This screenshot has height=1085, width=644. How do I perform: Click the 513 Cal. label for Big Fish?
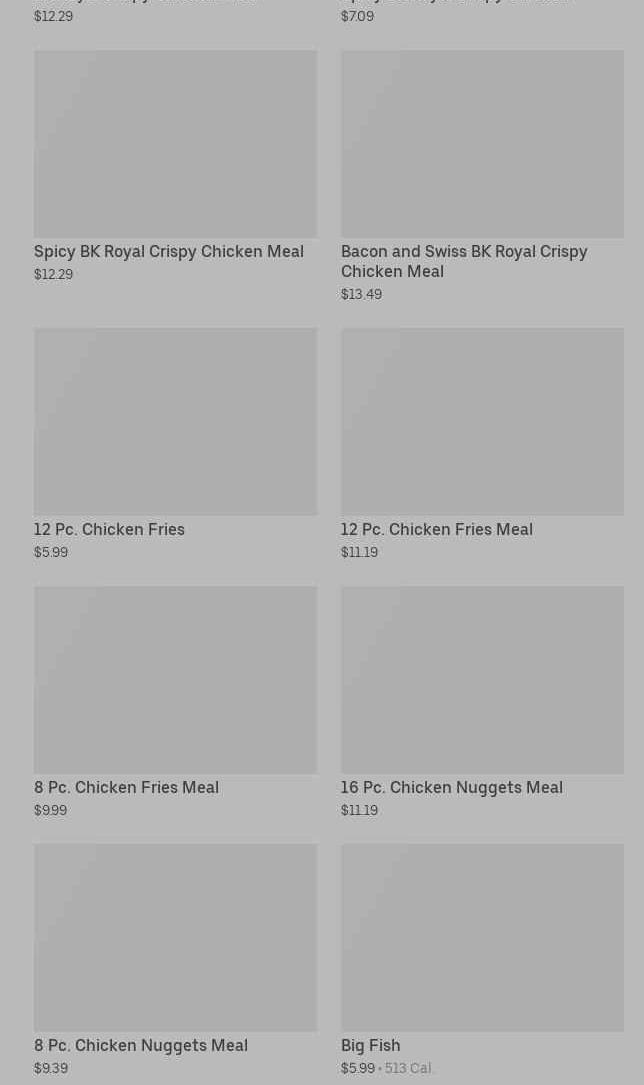(x=409, y=1069)
